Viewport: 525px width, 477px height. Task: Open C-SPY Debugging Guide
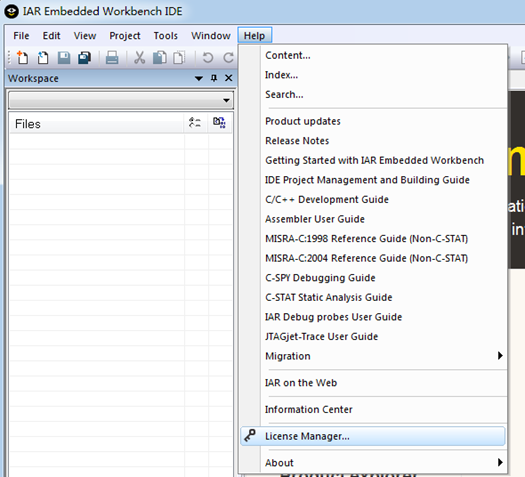(x=373, y=277)
